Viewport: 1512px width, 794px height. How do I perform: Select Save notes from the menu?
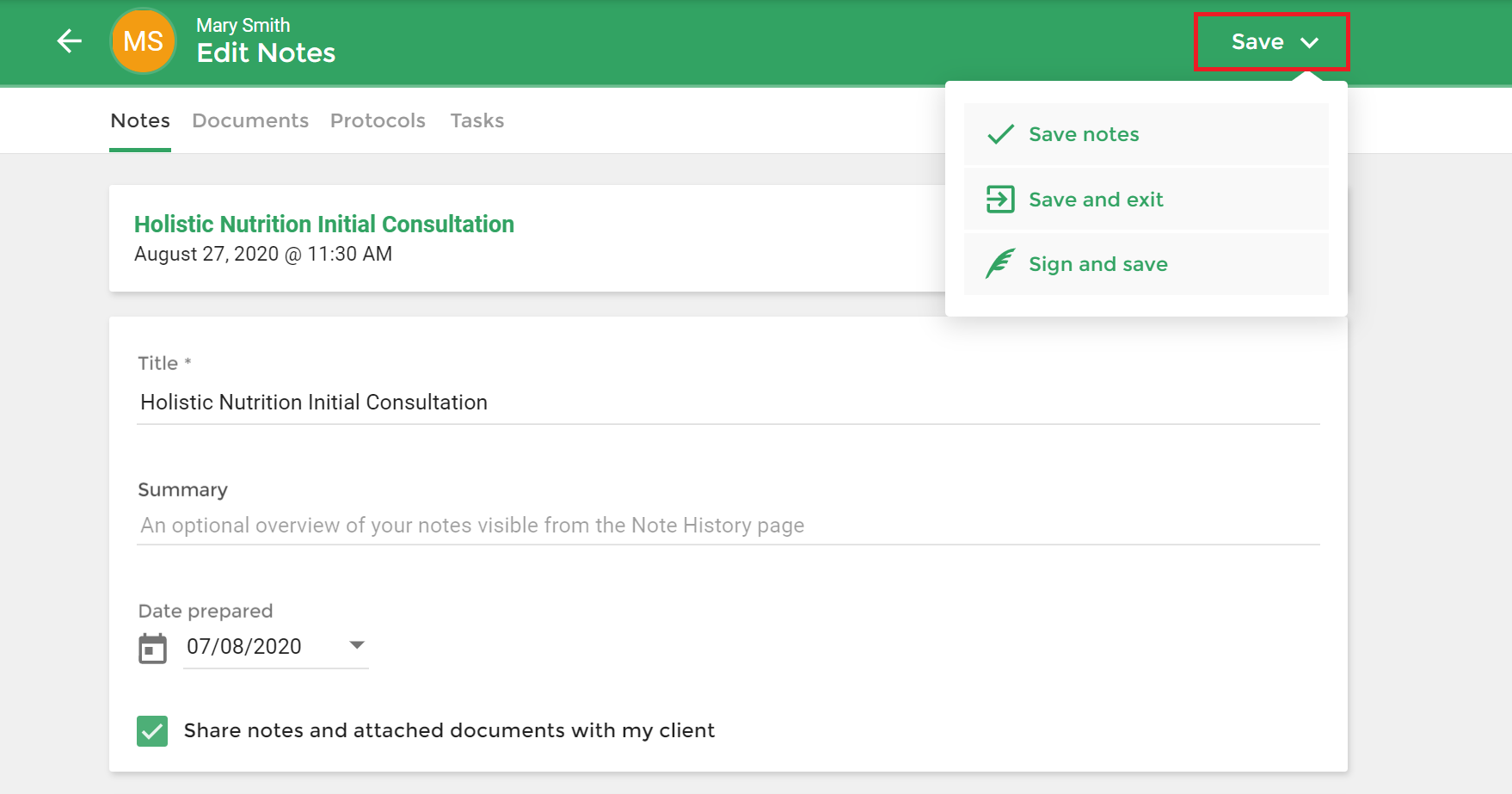point(1146,134)
